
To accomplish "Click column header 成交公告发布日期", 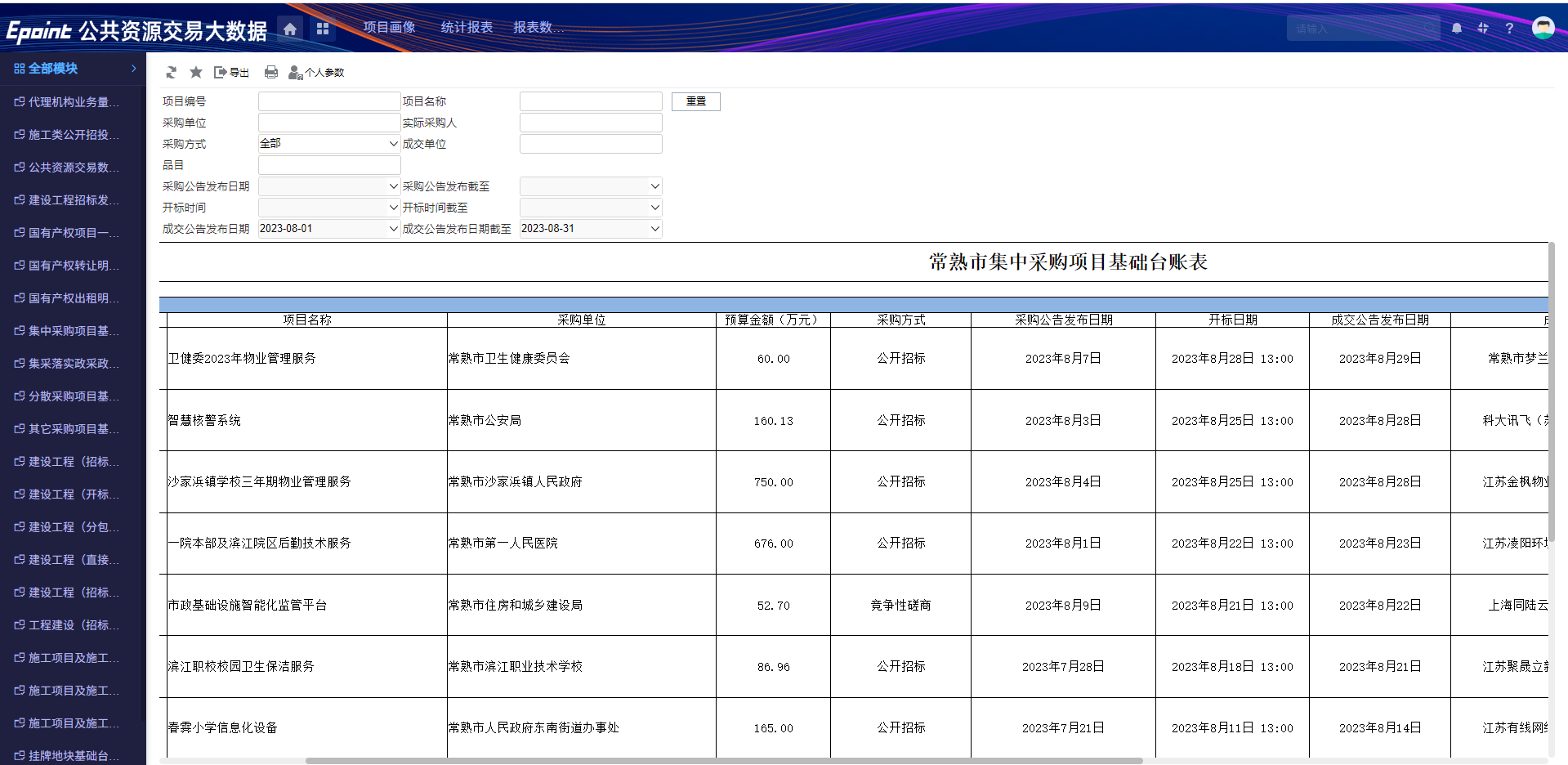I will pos(1380,320).
